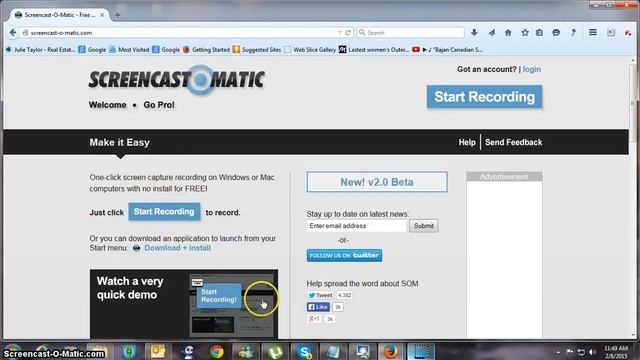Open the Getting Started bookmark
This screenshot has width=640, height=360.
click(x=206, y=49)
